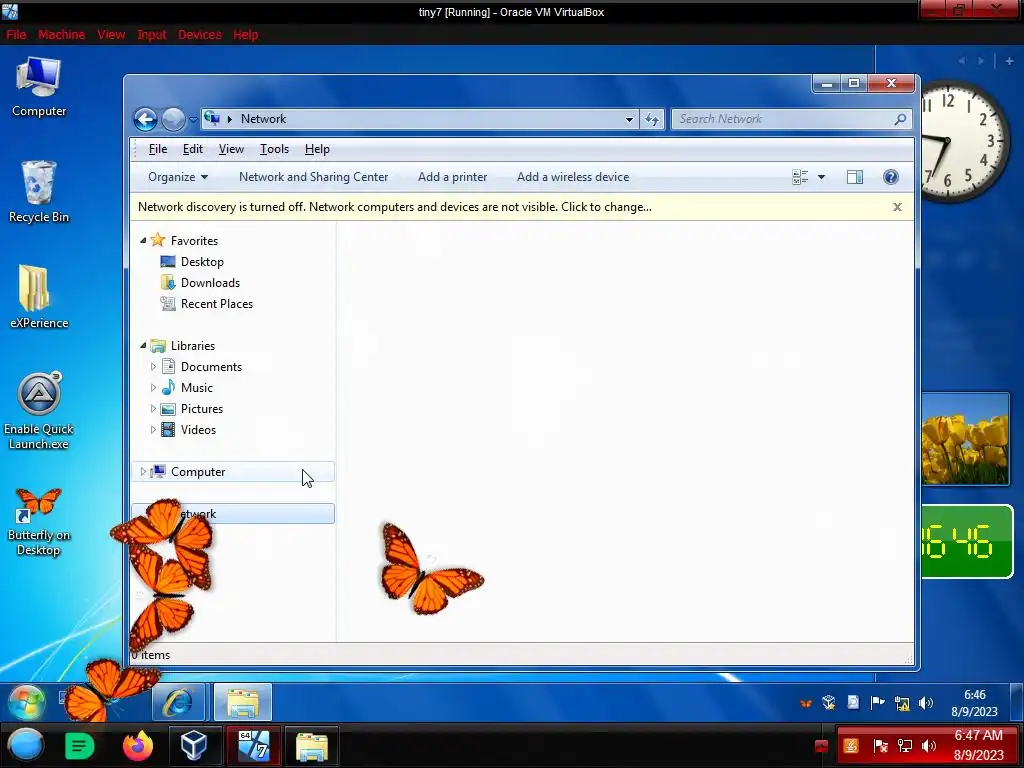
Task: Select Desktop under Favorites
Action: coord(202,262)
